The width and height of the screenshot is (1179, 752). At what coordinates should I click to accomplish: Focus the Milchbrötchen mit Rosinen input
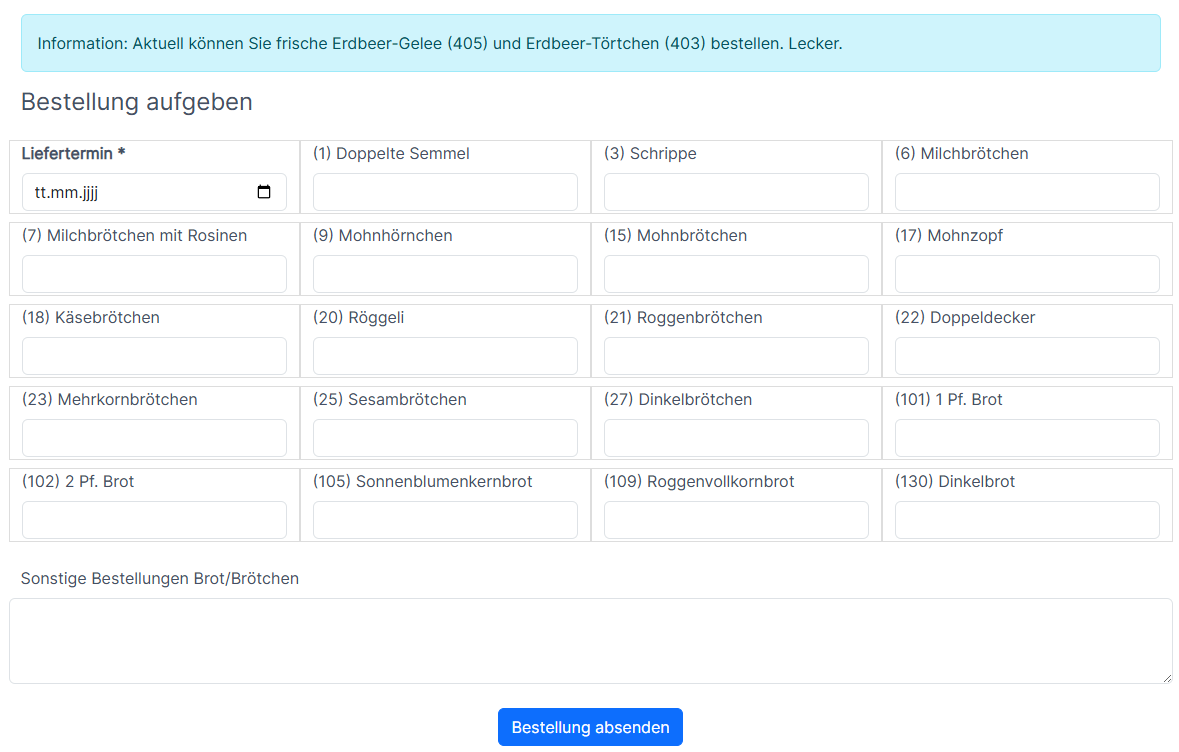click(x=154, y=274)
